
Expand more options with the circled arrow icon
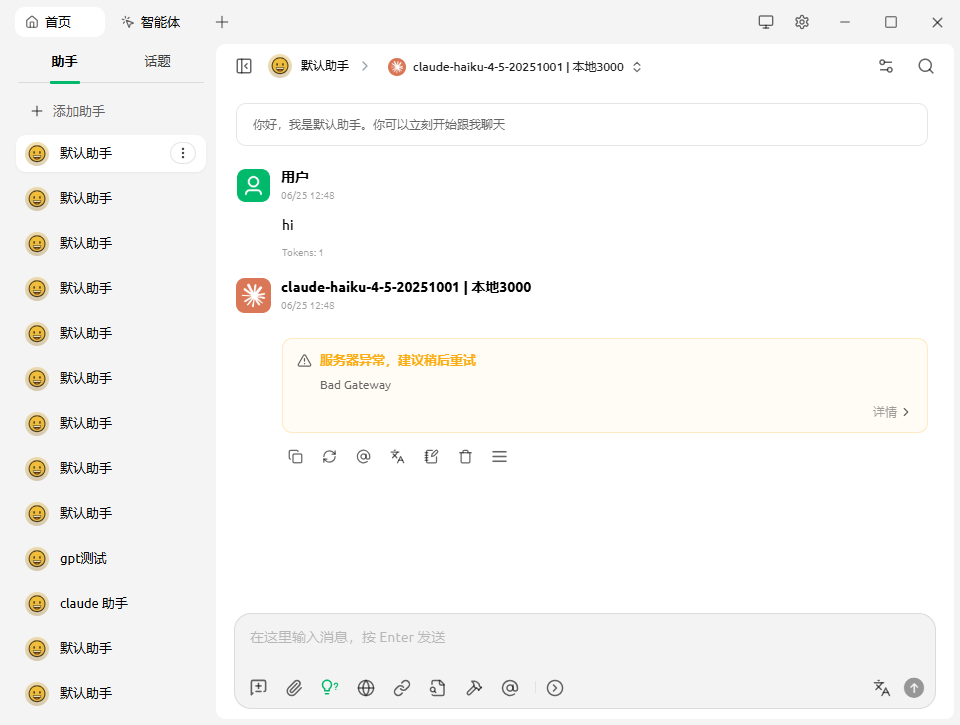point(555,688)
